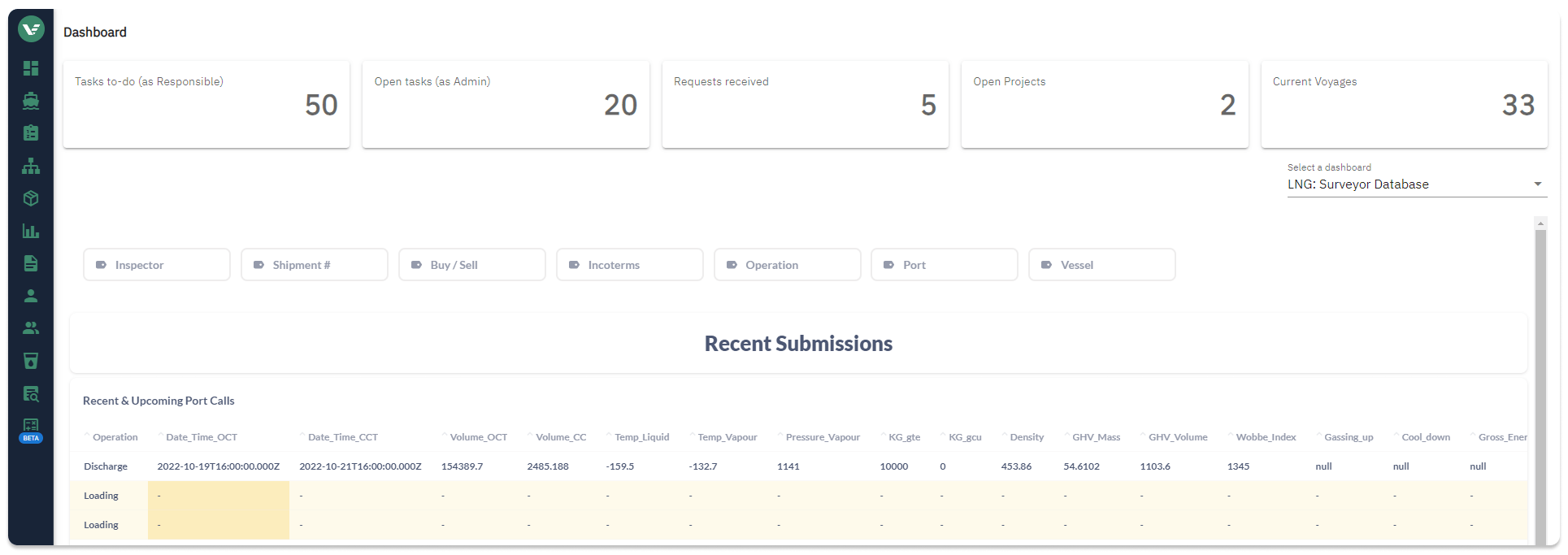Select the Discharge row operation cell
This screenshot has width=1568, height=555.
[106, 466]
